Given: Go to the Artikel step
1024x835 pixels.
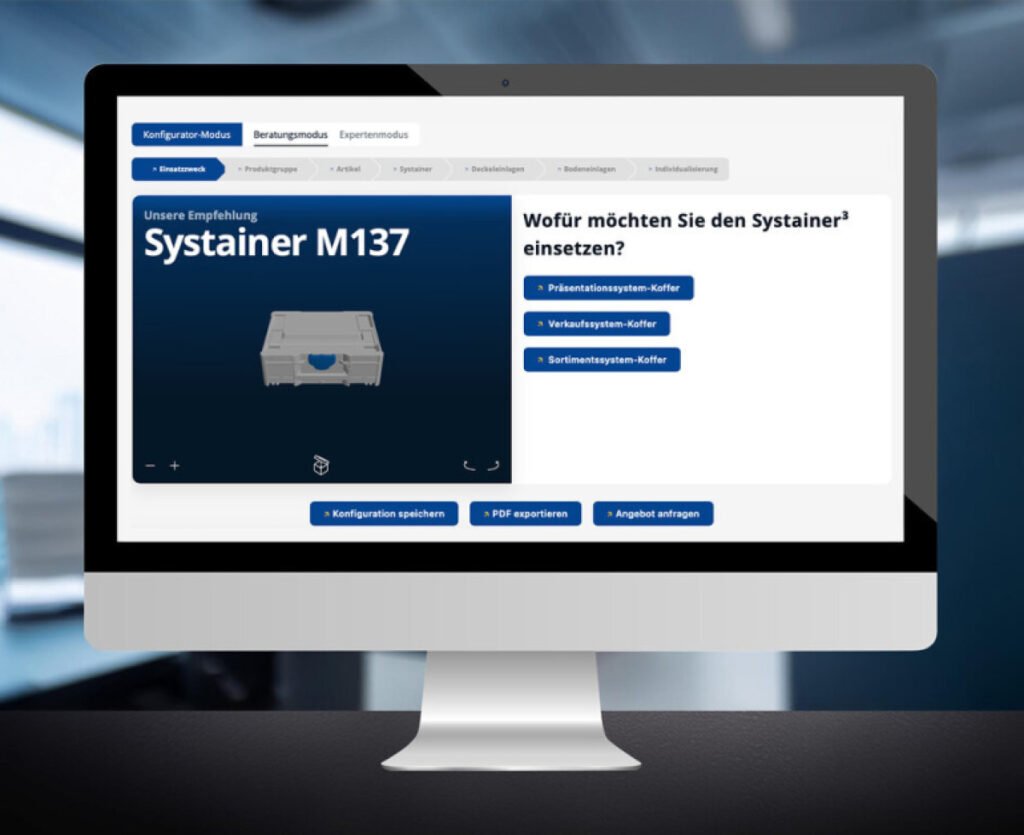Looking at the screenshot, I should (x=345, y=169).
